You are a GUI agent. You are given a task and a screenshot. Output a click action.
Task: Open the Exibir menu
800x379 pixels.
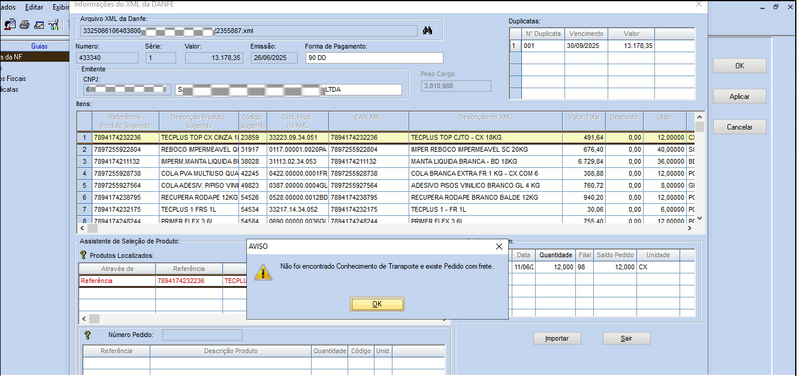coord(61,8)
